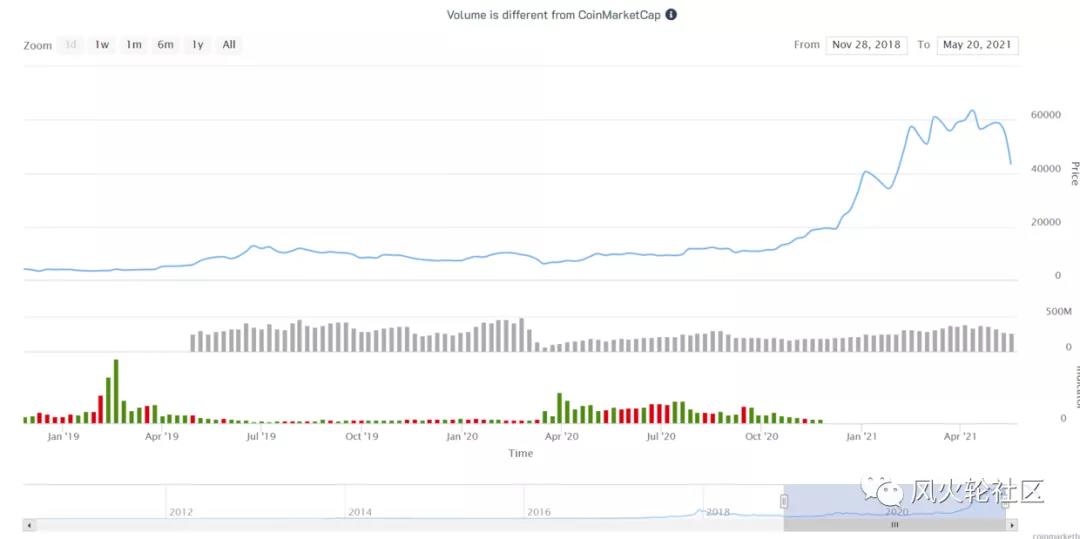Choose the 1y zoom option
The image size is (1080, 539).
click(198, 45)
